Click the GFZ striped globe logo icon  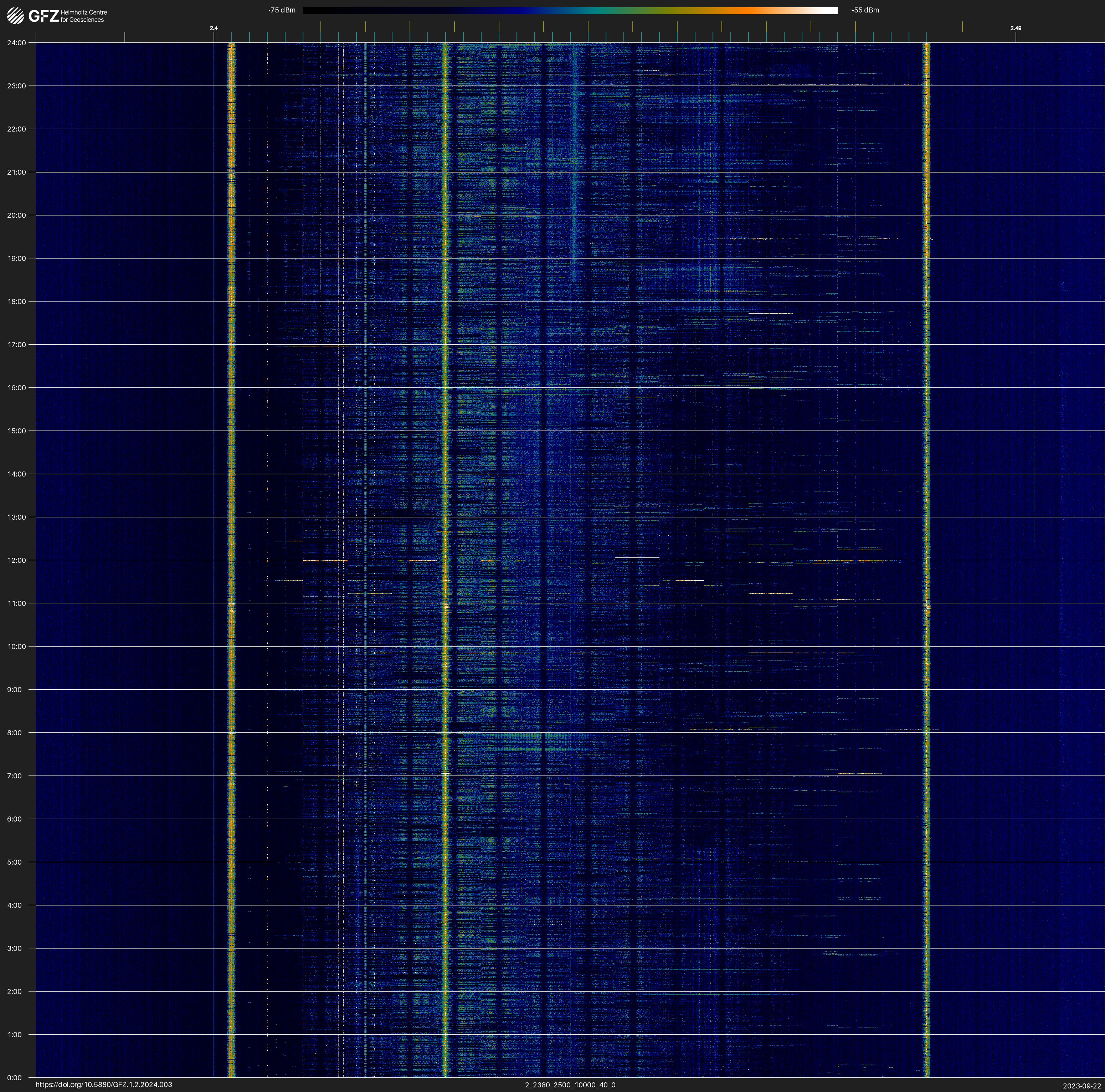coord(15,15)
